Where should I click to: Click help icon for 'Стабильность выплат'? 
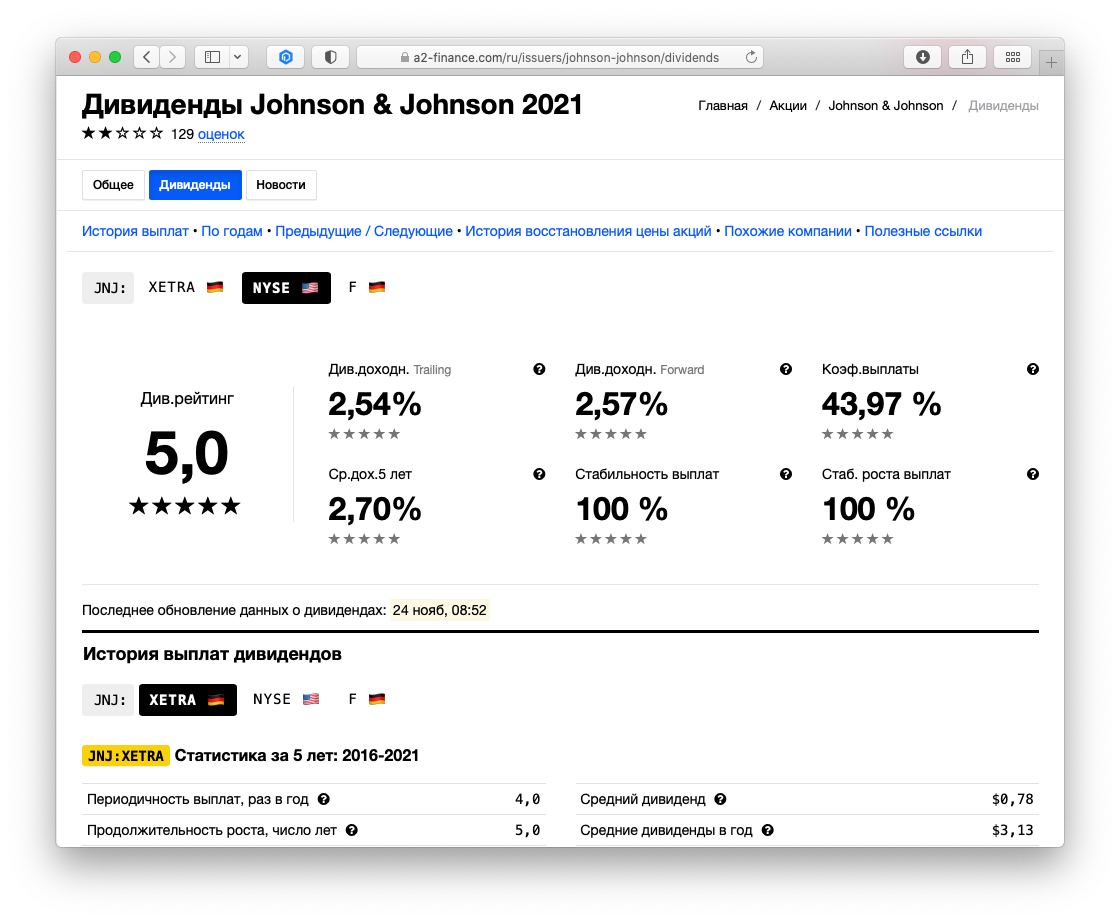[x=786, y=474]
